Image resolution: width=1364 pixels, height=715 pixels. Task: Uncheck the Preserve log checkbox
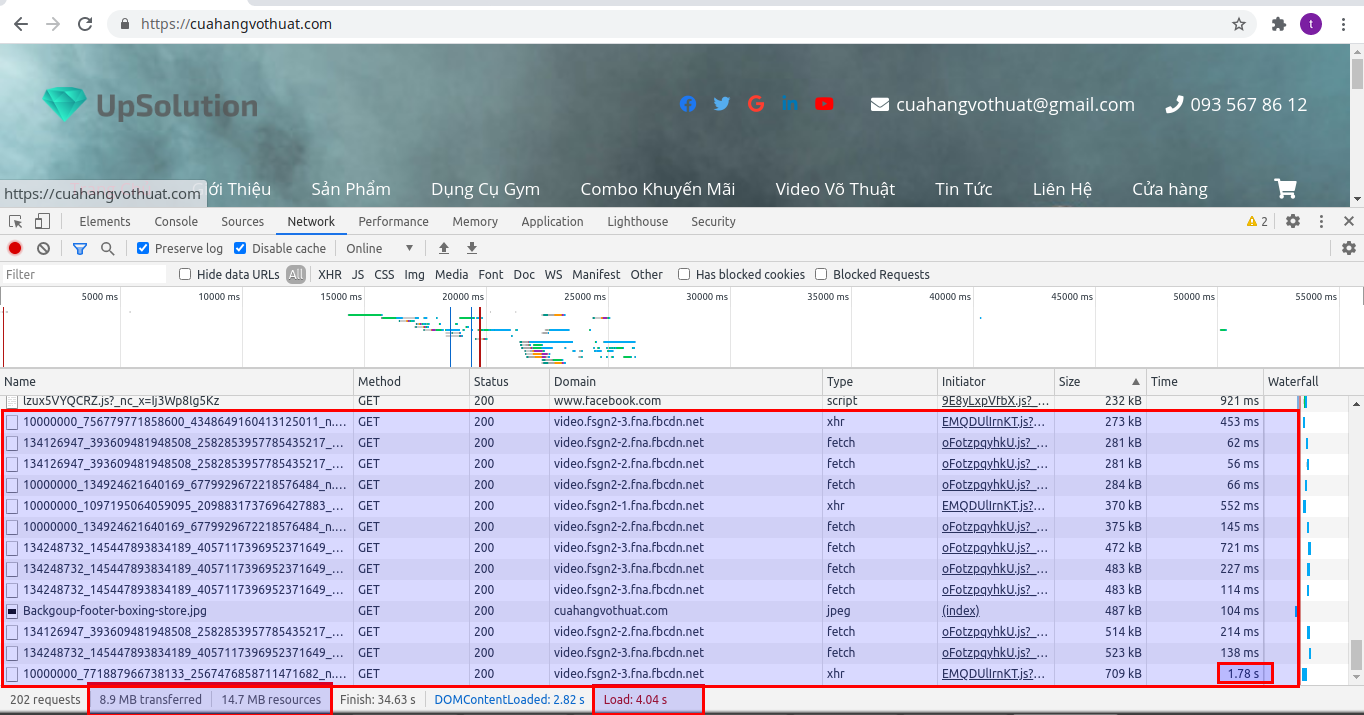click(x=143, y=248)
